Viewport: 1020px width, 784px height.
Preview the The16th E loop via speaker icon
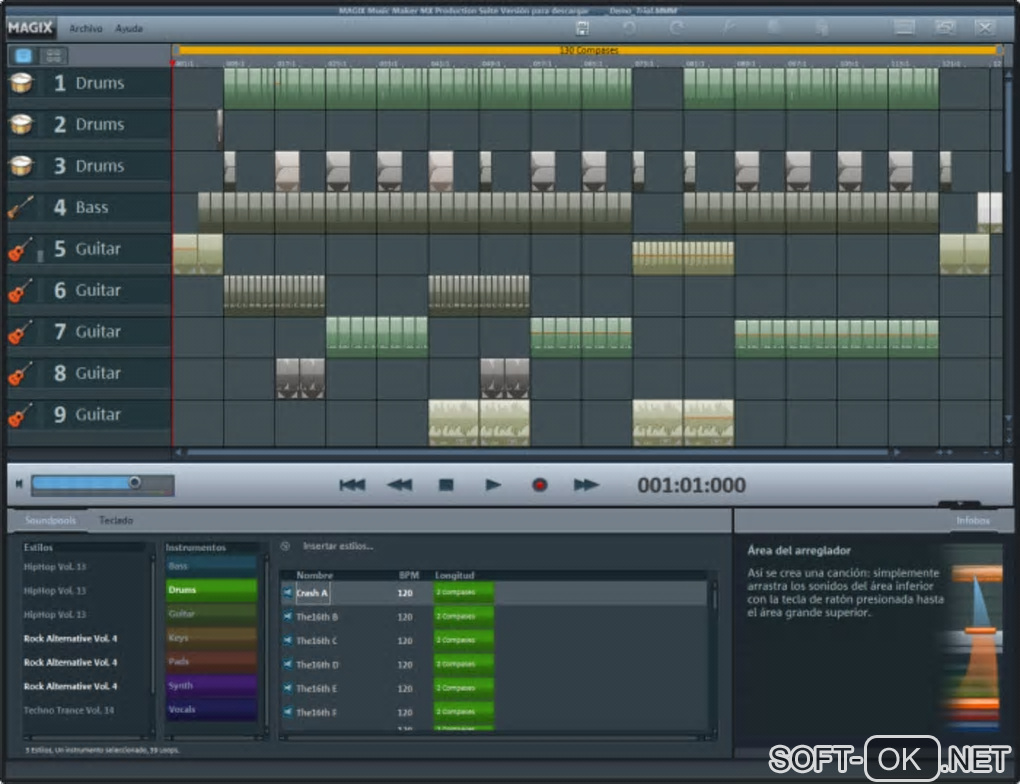[x=288, y=688]
